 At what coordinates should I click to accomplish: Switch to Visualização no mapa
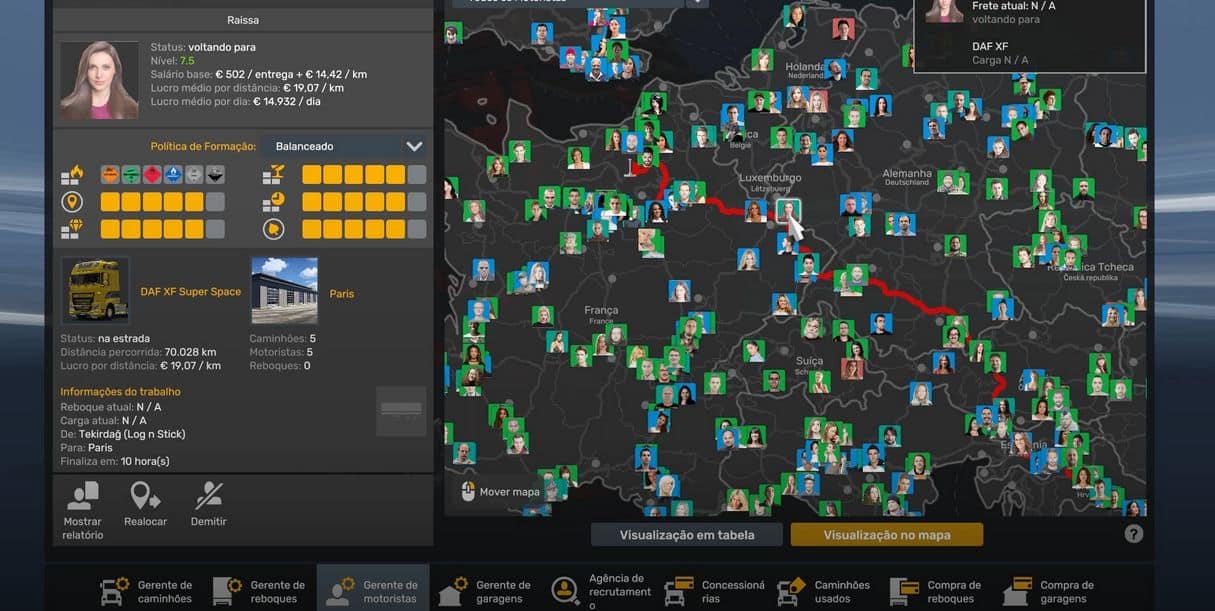886,535
